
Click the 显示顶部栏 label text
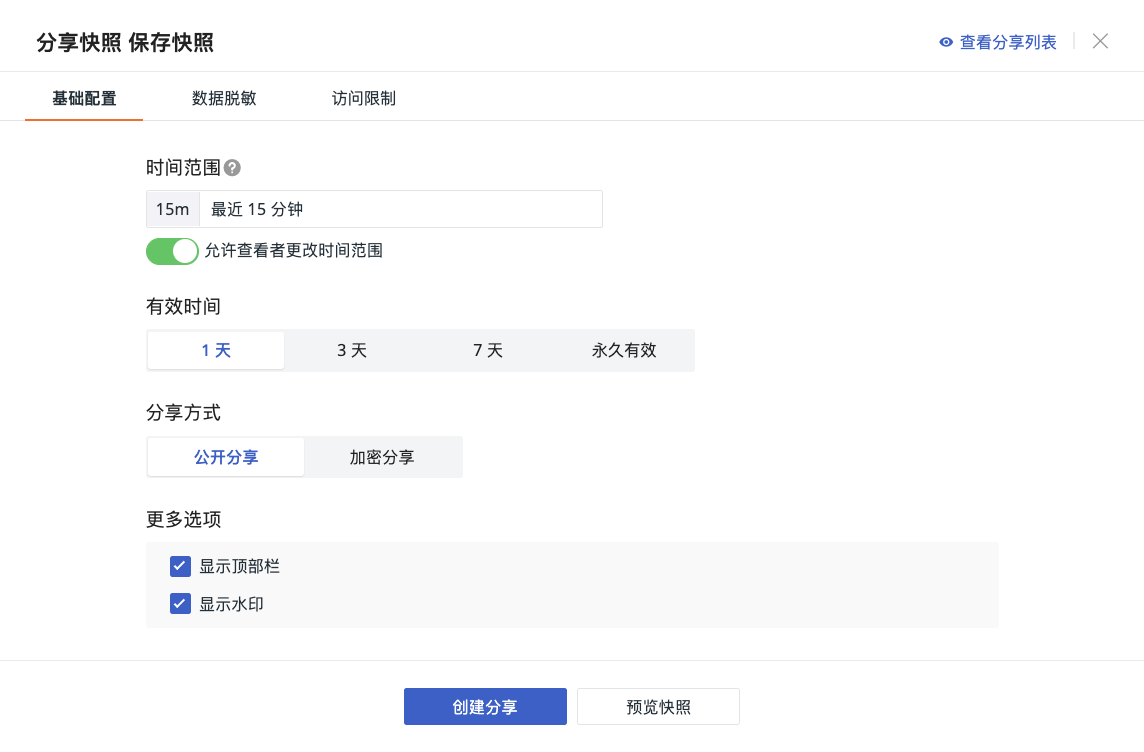click(x=239, y=566)
